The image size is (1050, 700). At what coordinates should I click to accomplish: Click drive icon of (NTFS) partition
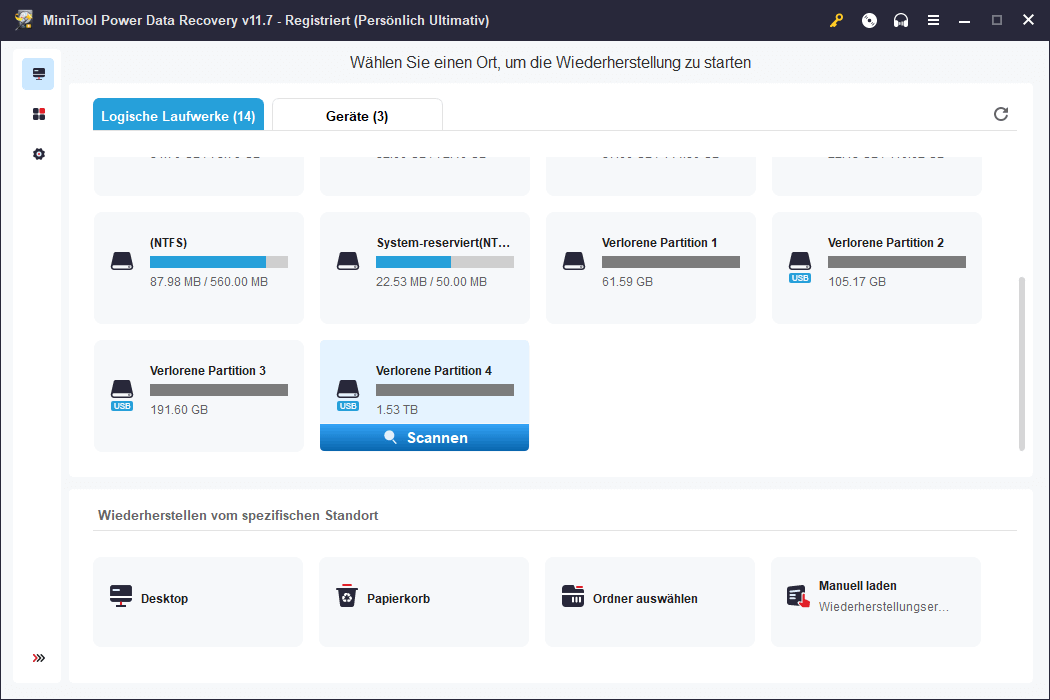122,261
